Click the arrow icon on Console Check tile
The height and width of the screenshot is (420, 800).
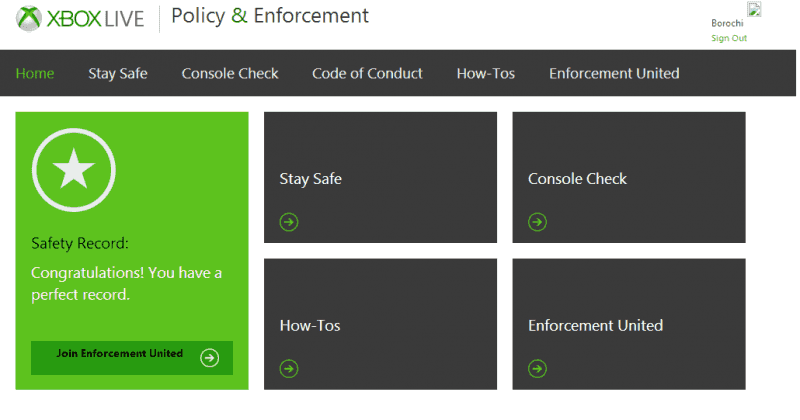pos(537,222)
